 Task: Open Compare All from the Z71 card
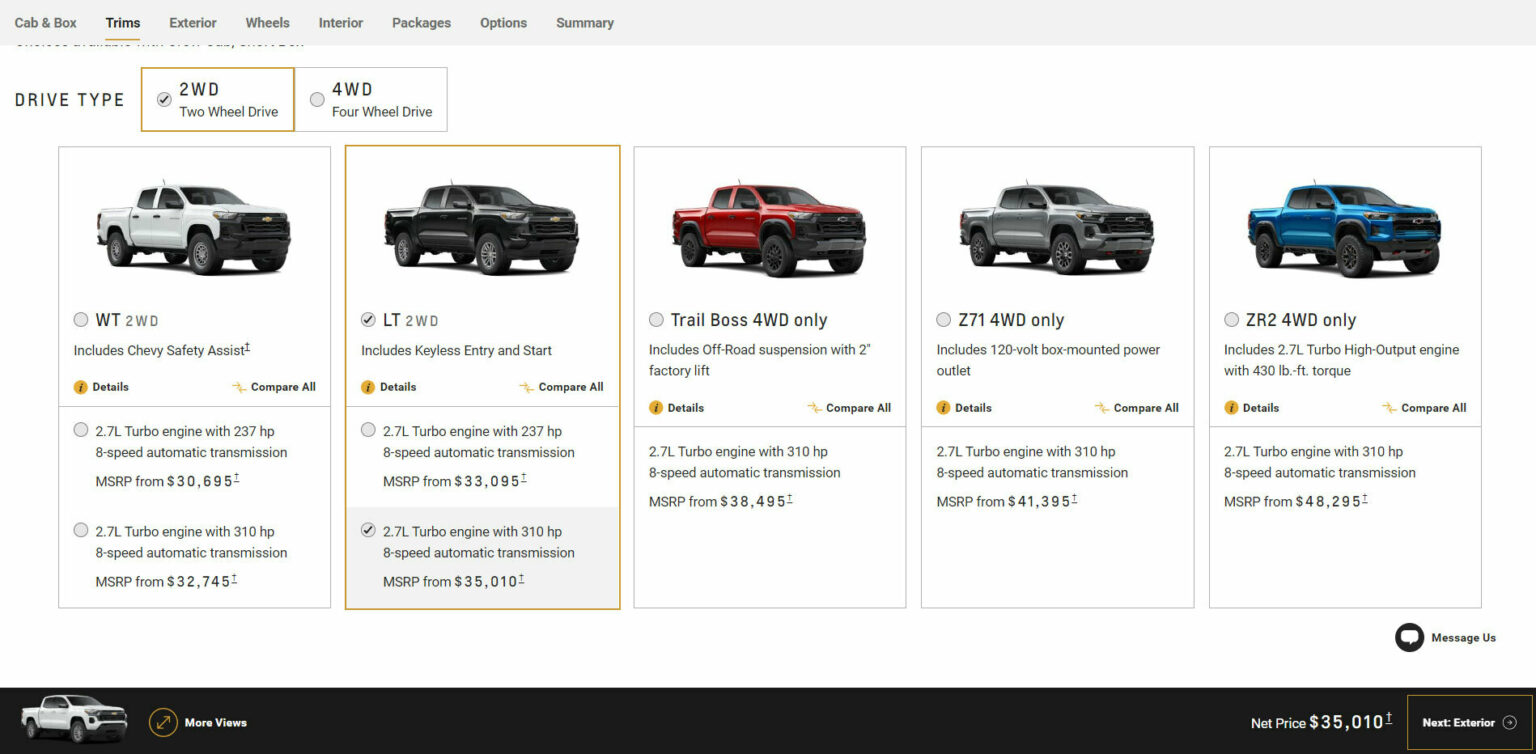tap(1137, 407)
